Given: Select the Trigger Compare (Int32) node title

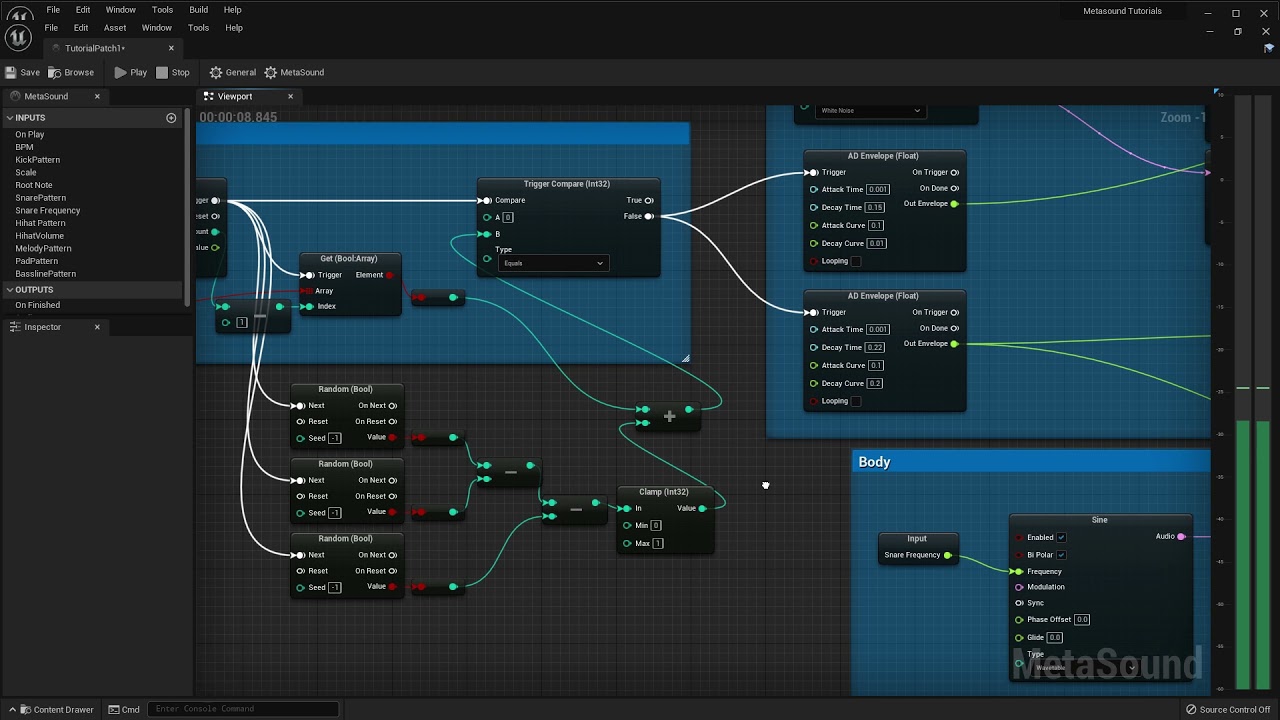Looking at the screenshot, I should pos(567,184).
